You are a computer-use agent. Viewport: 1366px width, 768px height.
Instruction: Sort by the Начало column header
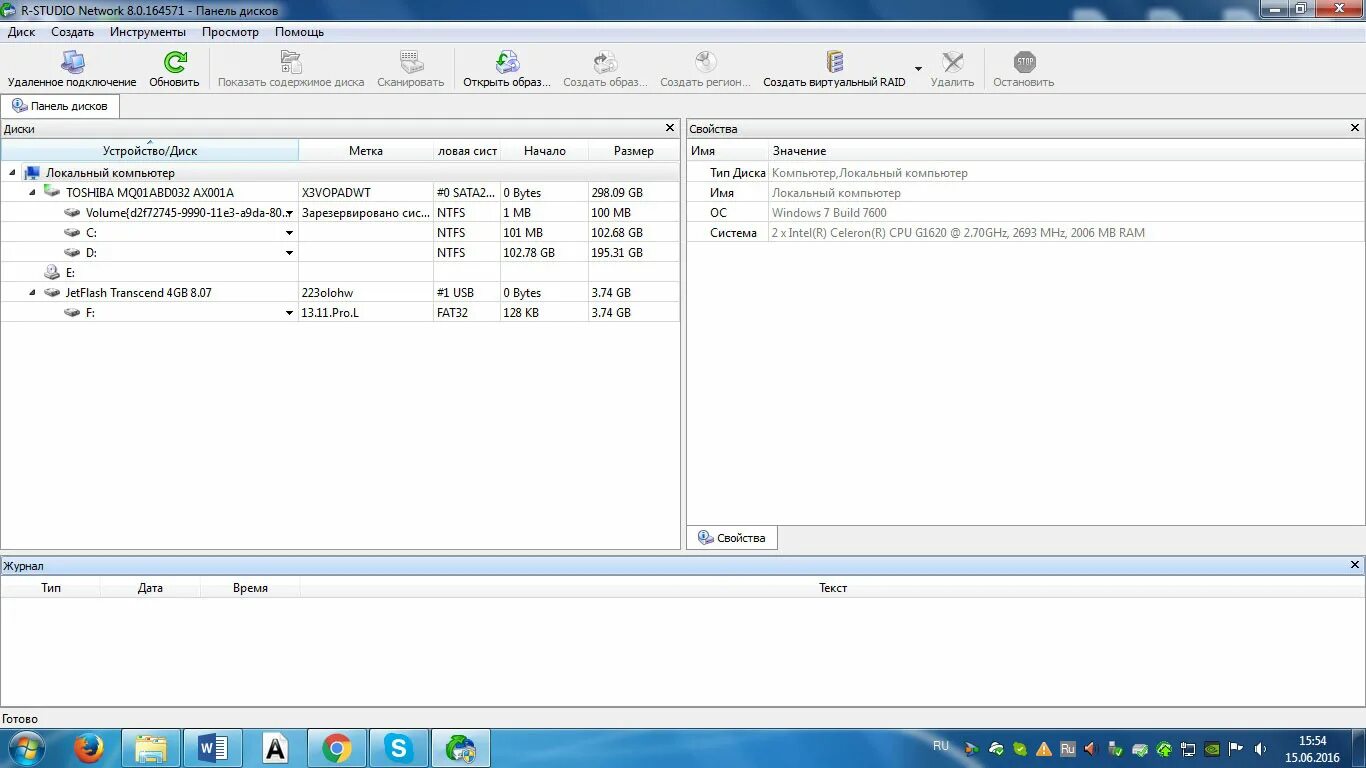click(x=544, y=151)
